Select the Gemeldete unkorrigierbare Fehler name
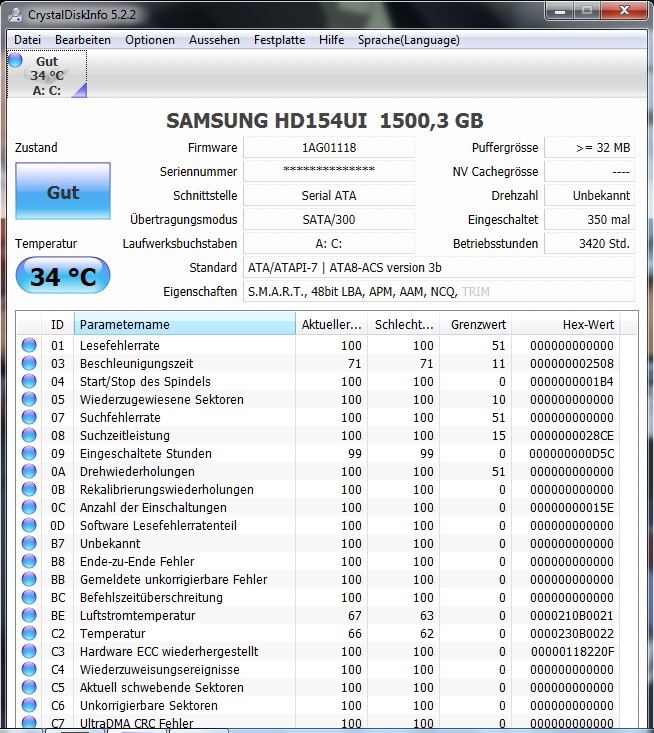Screen dimensions: 654x733 point(173,579)
